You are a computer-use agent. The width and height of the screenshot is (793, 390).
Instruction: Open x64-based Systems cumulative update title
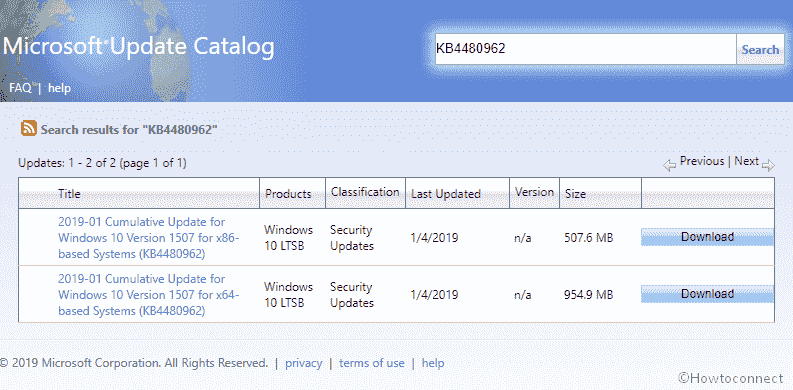click(x=149, y=295)
